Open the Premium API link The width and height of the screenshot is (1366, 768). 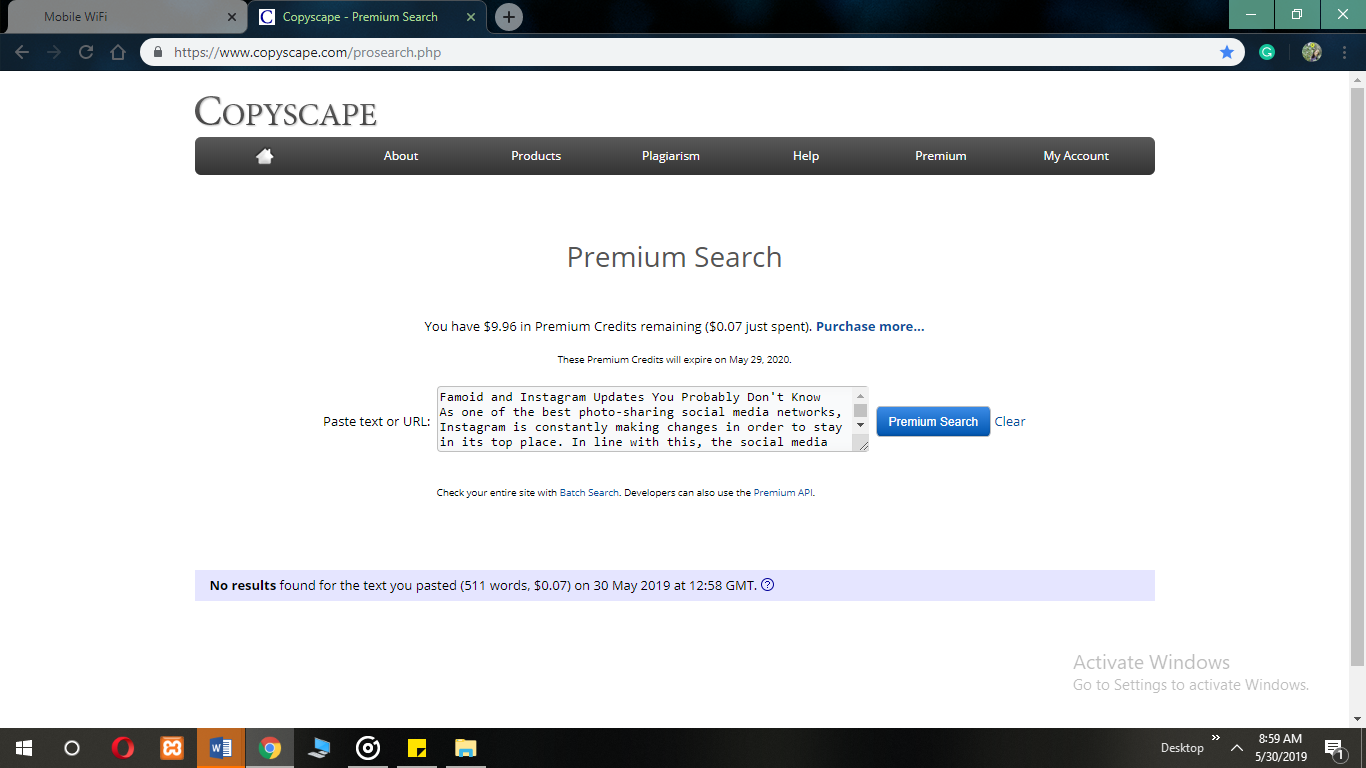point(783,493)
